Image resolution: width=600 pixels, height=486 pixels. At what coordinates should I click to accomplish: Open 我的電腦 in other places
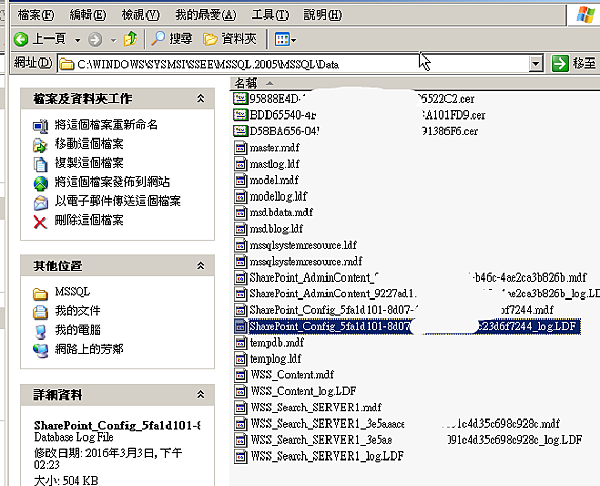click(x=78, y=330)
